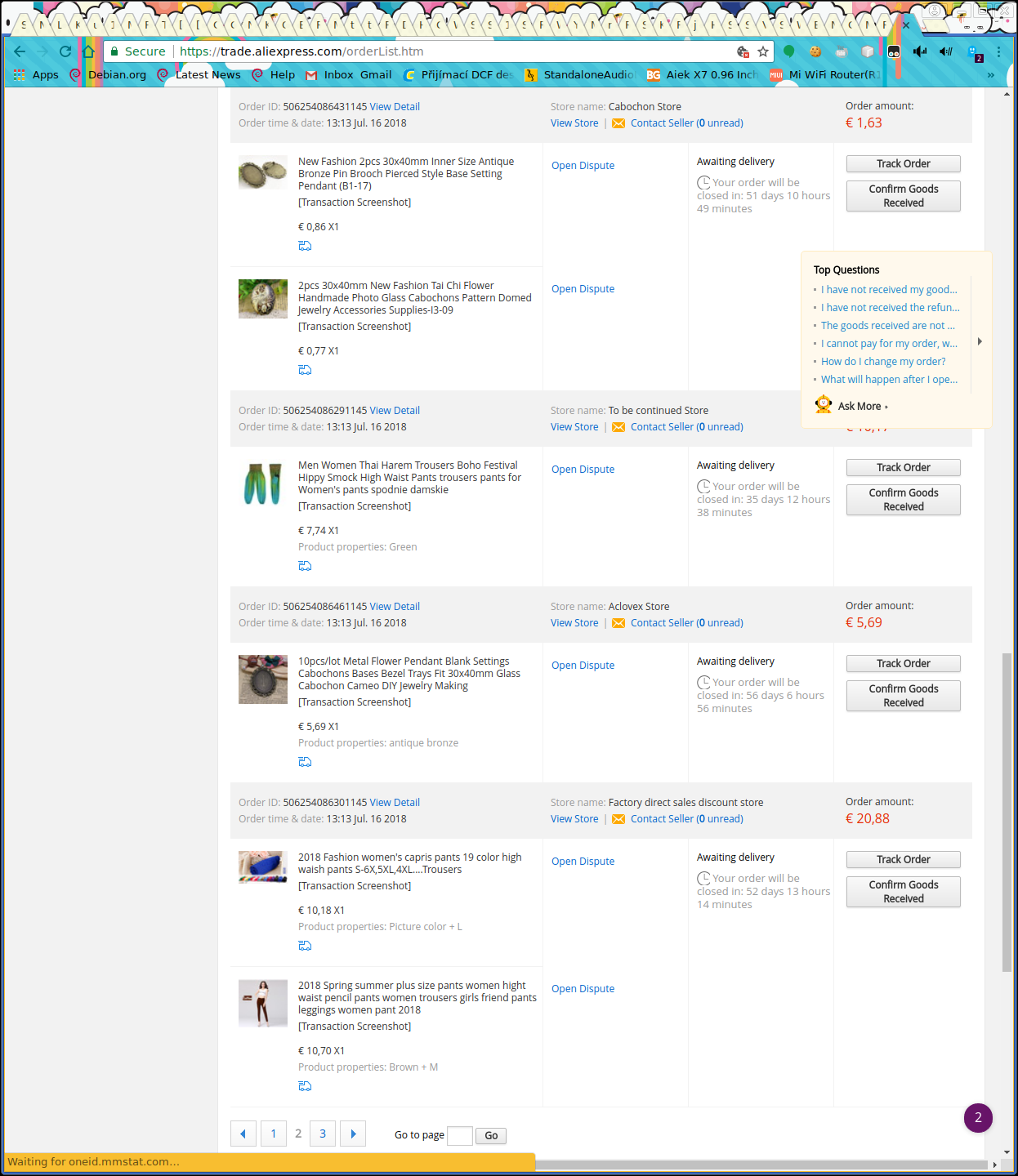This screenshot has width=1018, height=1176.
Task: Open the white cube extension icon
Action: pos(868,51)
